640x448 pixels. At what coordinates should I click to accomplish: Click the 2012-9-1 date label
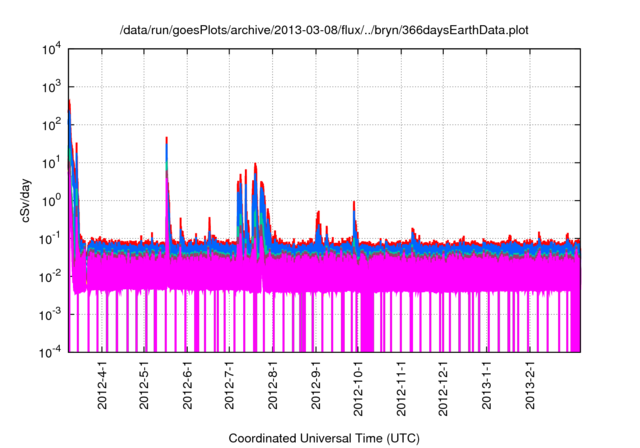316,384
